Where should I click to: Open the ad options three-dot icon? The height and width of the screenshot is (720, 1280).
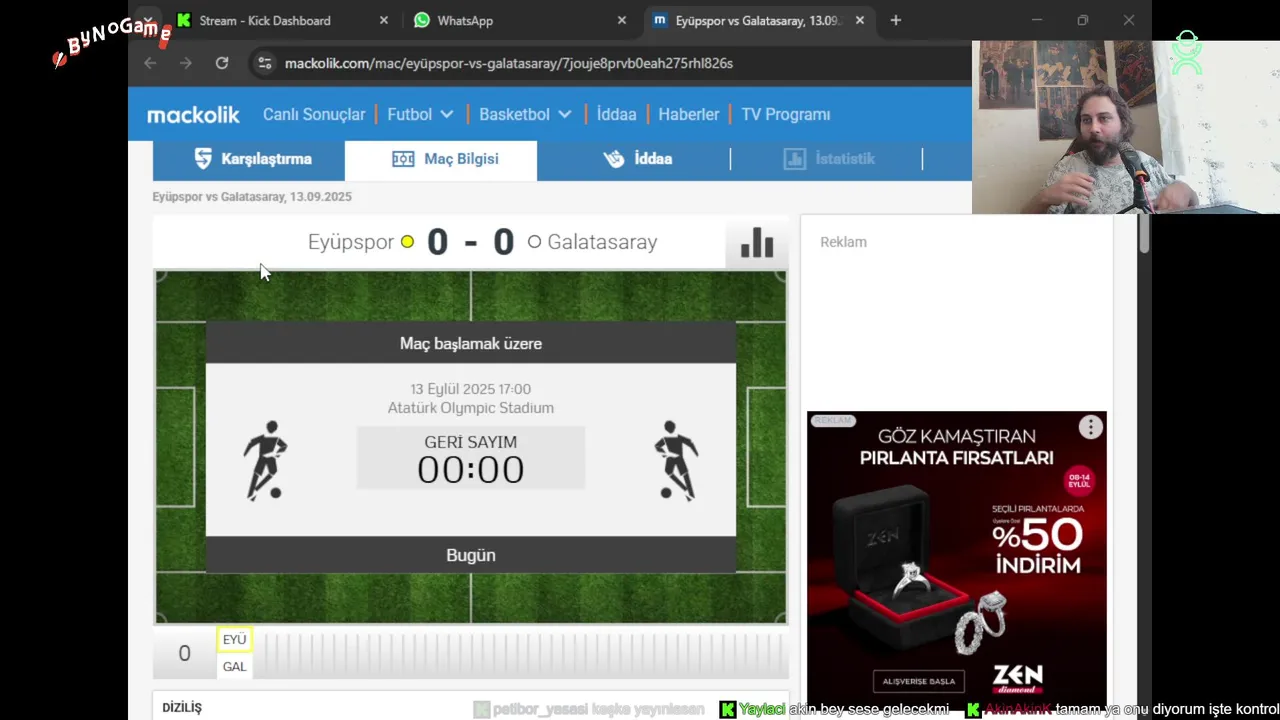(x=1090, y=428)
